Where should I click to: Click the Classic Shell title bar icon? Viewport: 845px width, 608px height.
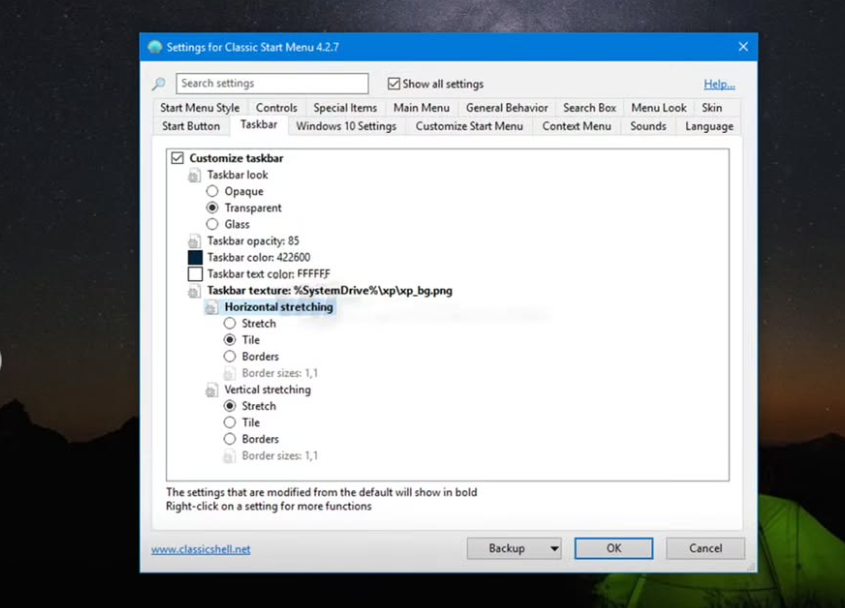coord(154,47)
